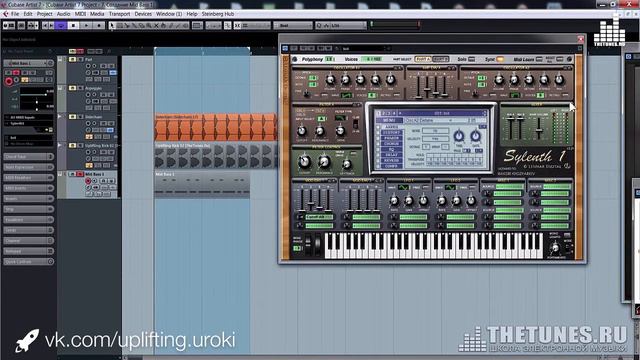Open the File menu
Viewport: 640px width, 360px height.
pyautogui.click(x=15, y=14)
